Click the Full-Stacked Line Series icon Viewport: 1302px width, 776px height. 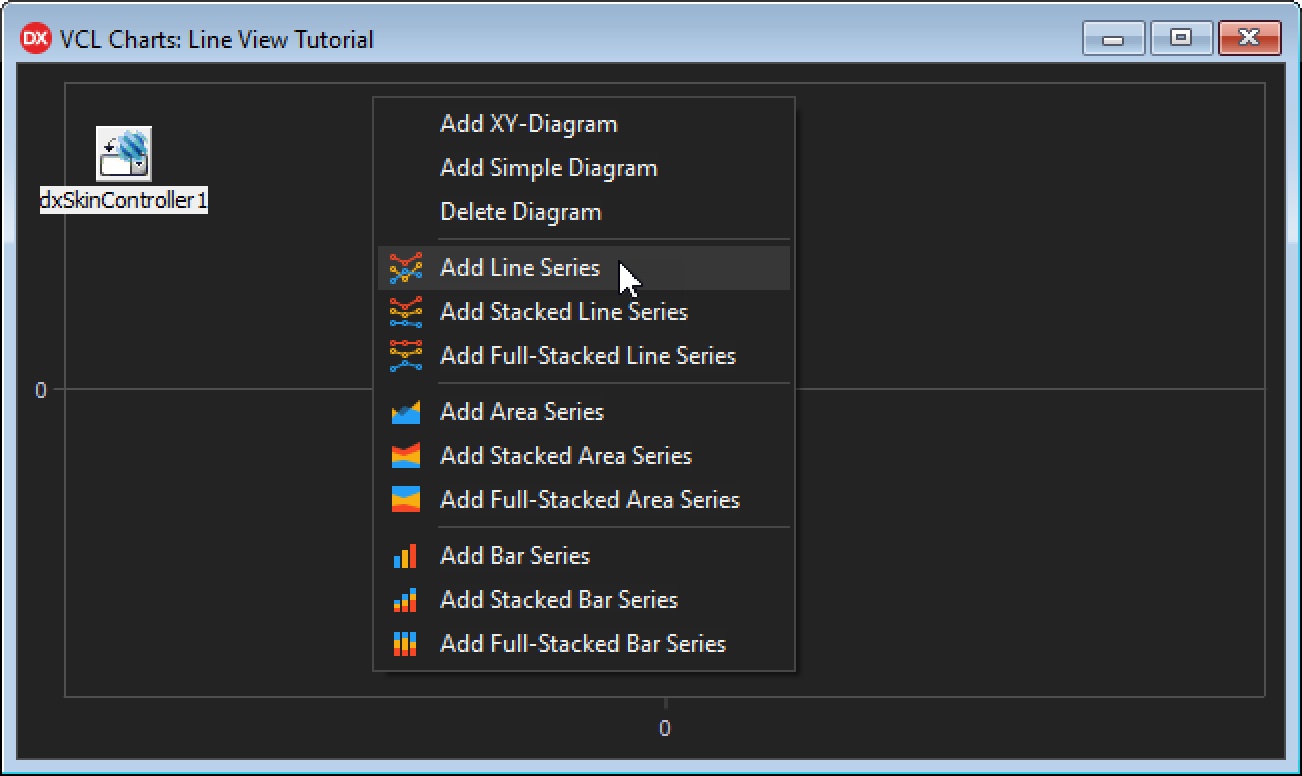point(405,356)
